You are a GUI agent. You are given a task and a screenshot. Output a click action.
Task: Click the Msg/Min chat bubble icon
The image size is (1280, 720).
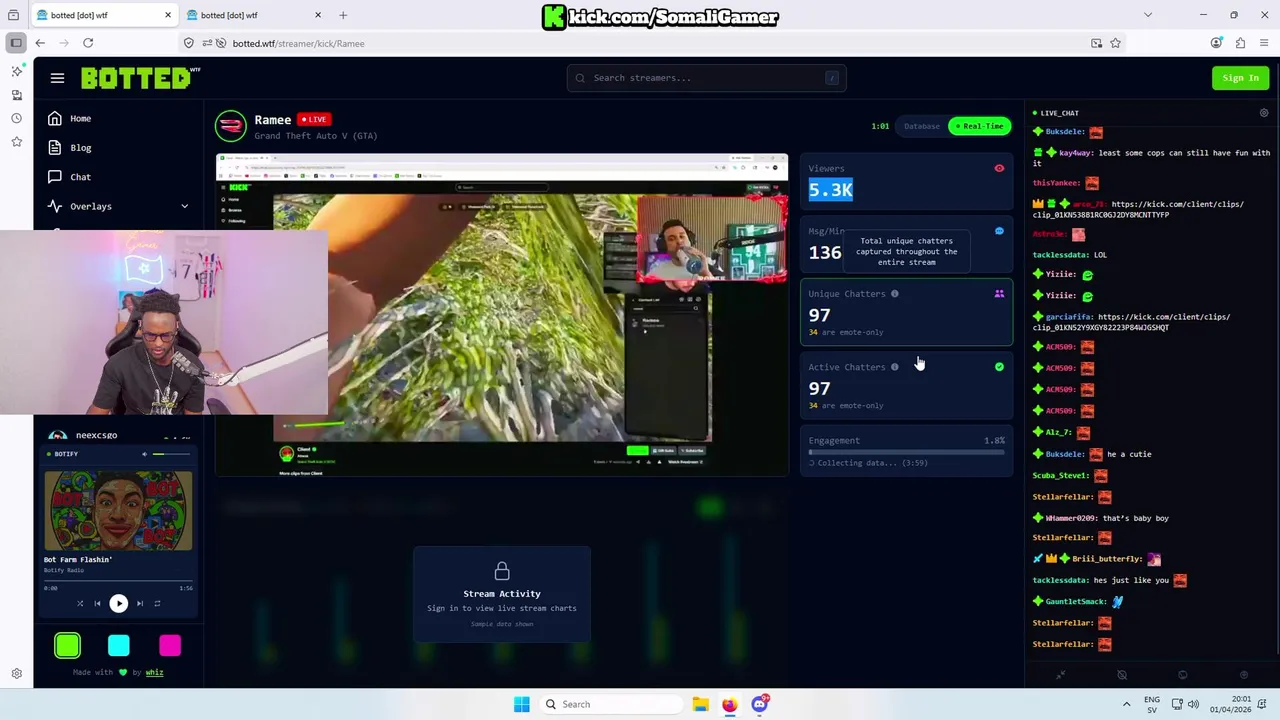[999, 231]
